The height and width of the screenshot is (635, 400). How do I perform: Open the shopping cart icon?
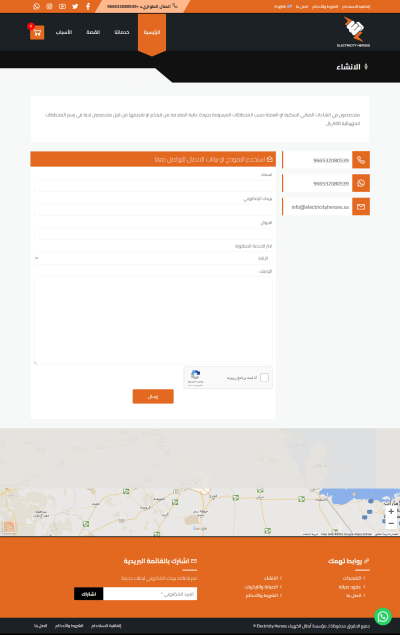point(37,32)
